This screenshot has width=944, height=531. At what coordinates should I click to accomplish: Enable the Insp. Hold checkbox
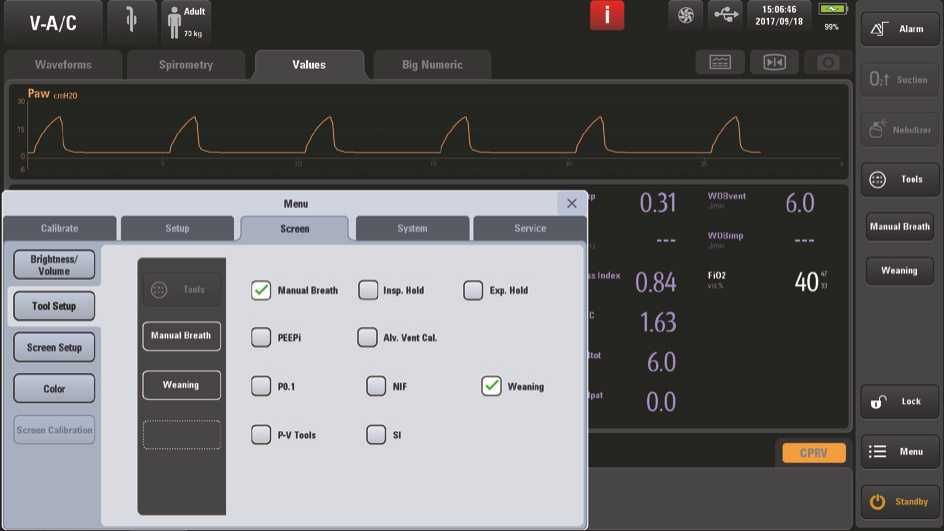367,291
